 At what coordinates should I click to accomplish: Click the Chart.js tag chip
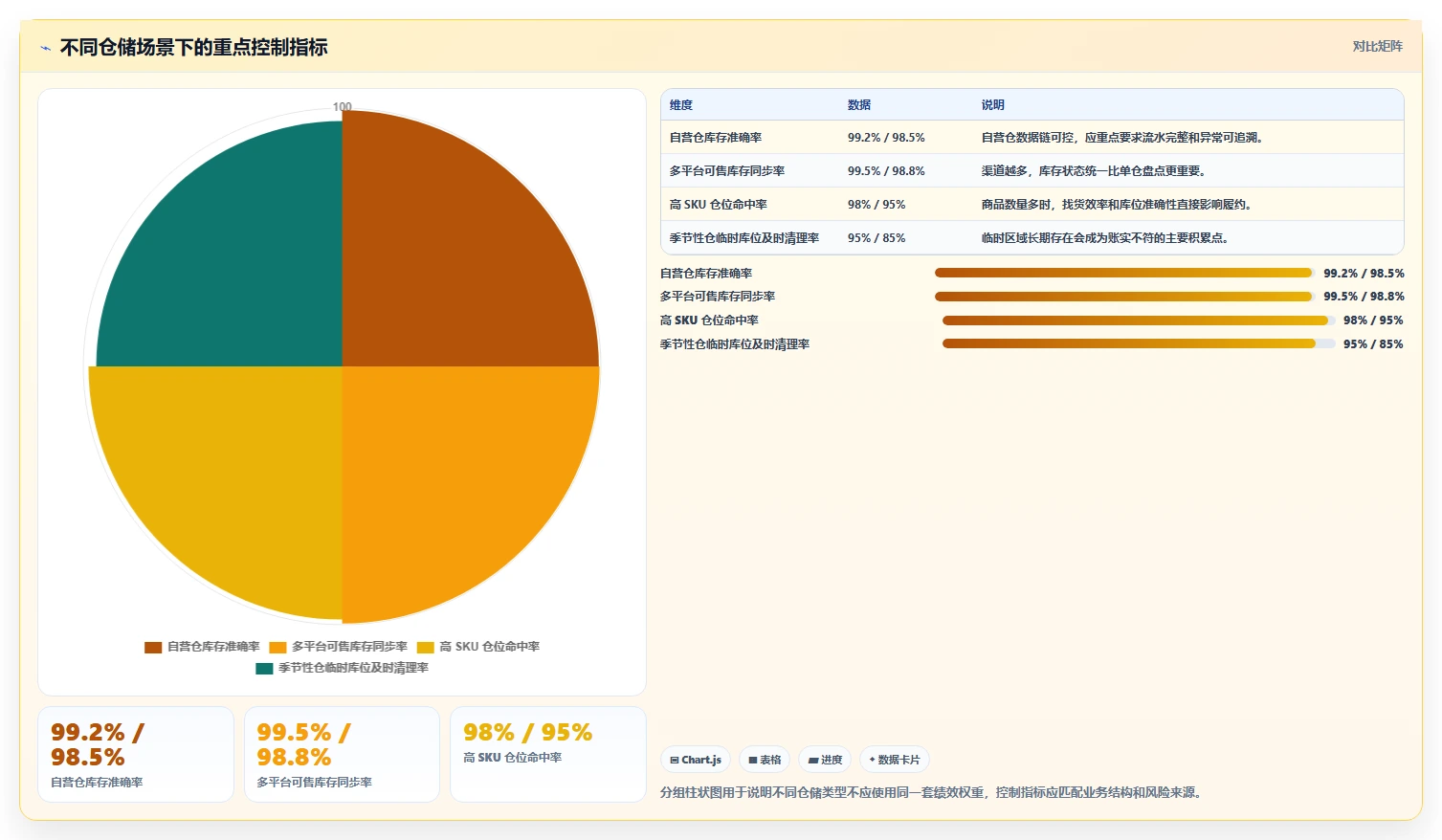696,760
